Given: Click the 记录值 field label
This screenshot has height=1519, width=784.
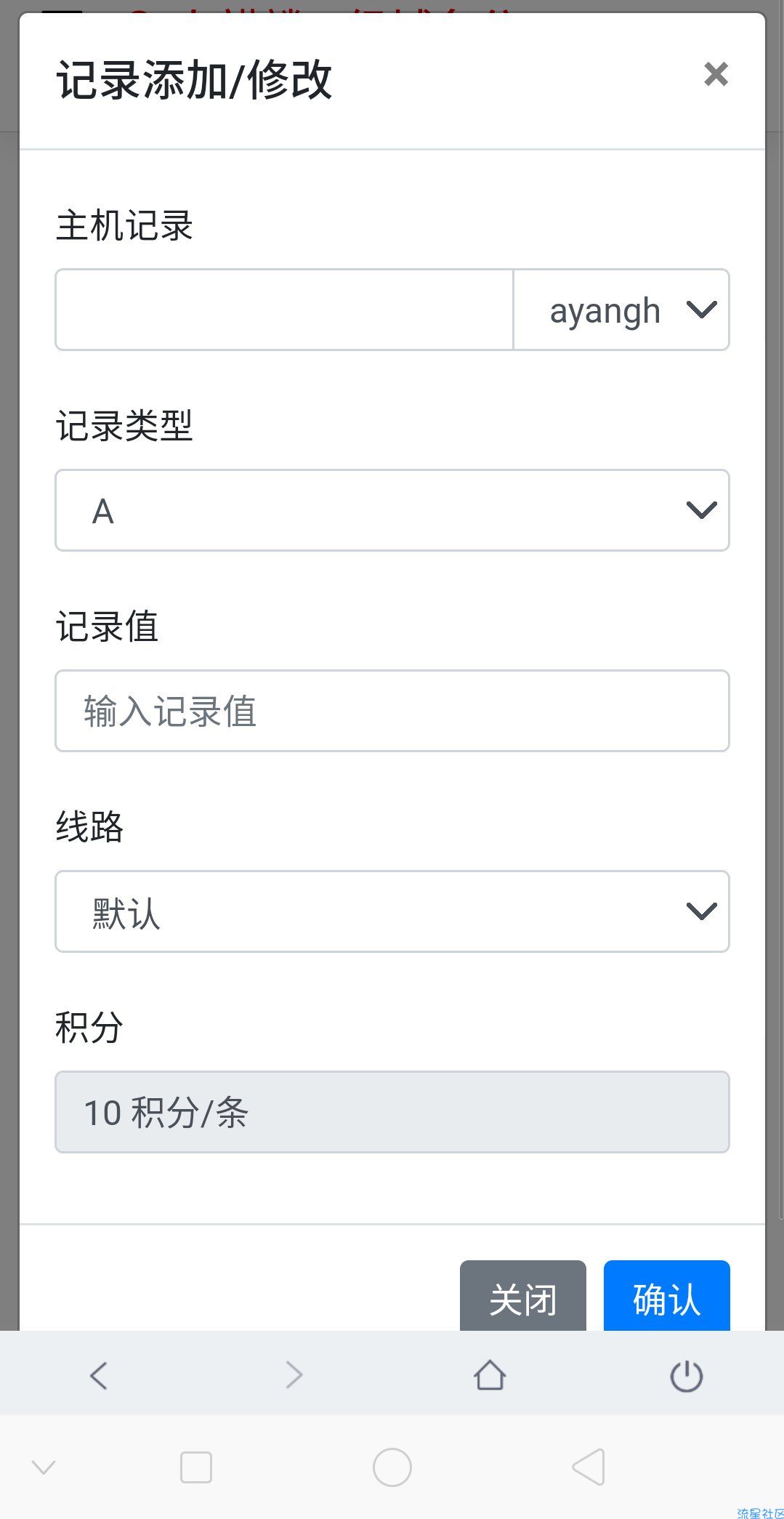Looking at the screenshot, I should [108, 626].
